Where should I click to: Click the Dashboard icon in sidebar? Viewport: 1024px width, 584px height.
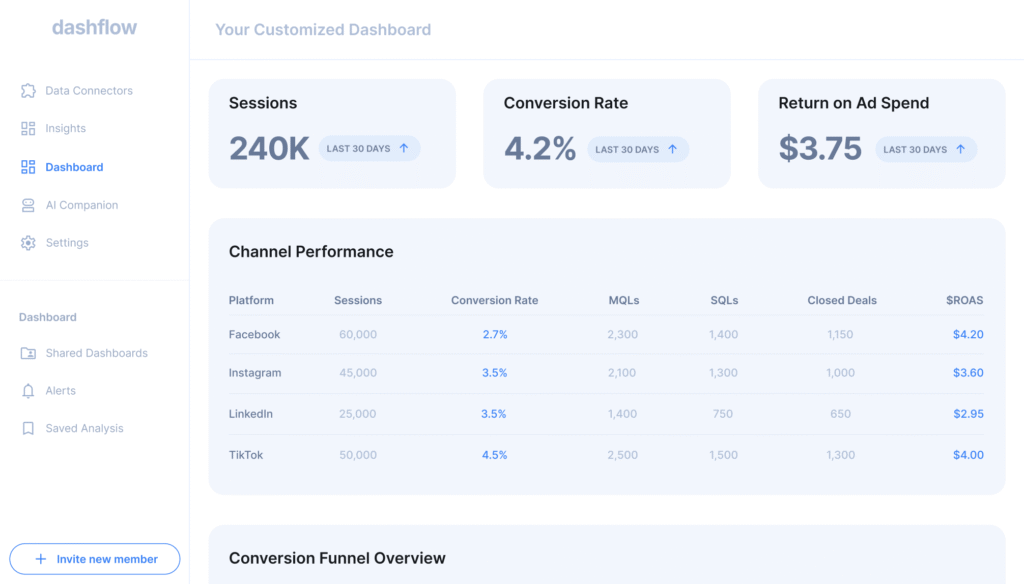(x=28, y=166)
